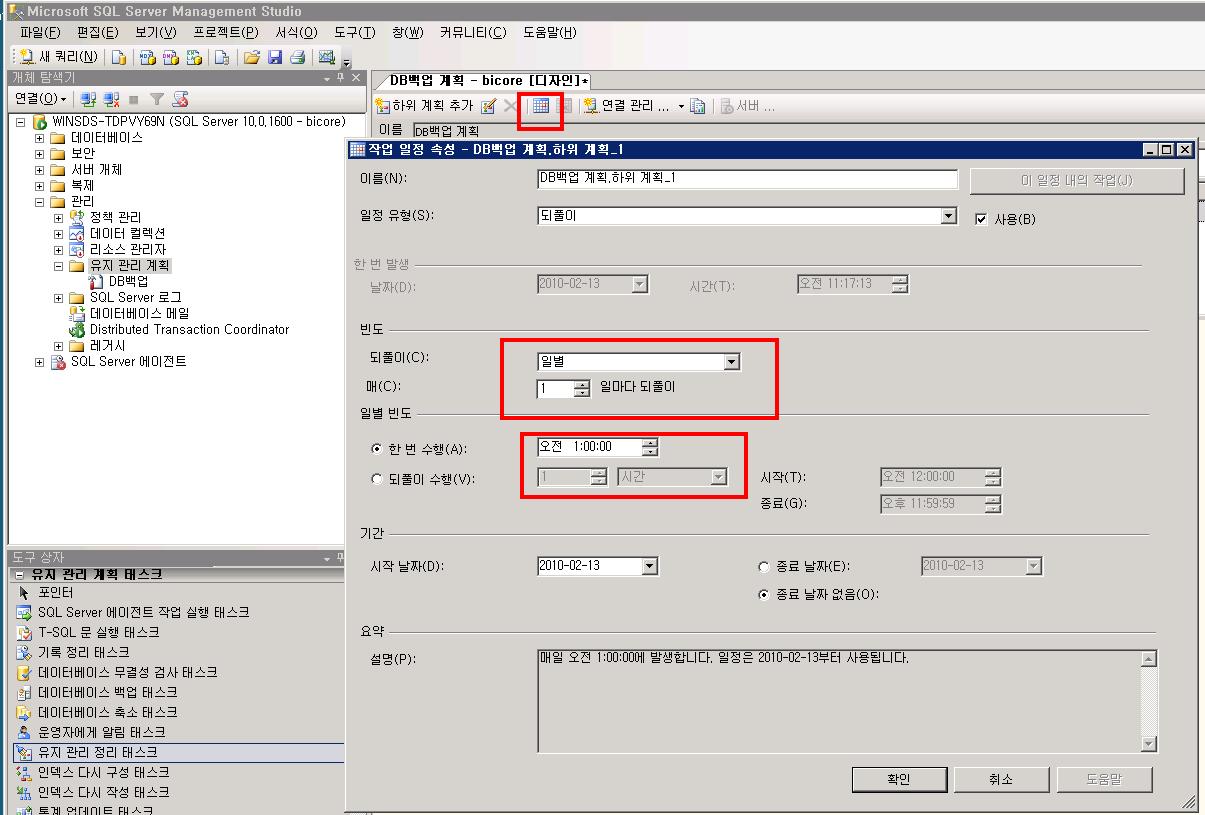Click the subplan properties edit icon

click(488, 106)
